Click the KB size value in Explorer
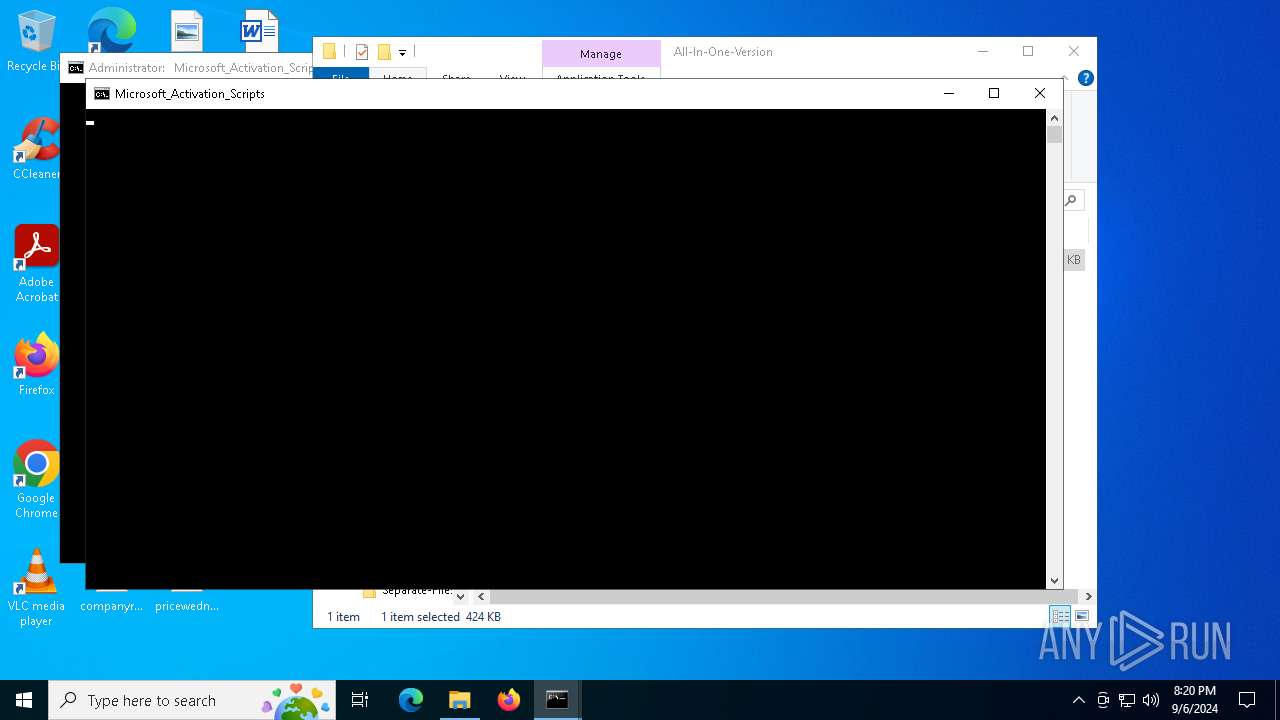This screenshot has width=1280, height=720. 1073,260
